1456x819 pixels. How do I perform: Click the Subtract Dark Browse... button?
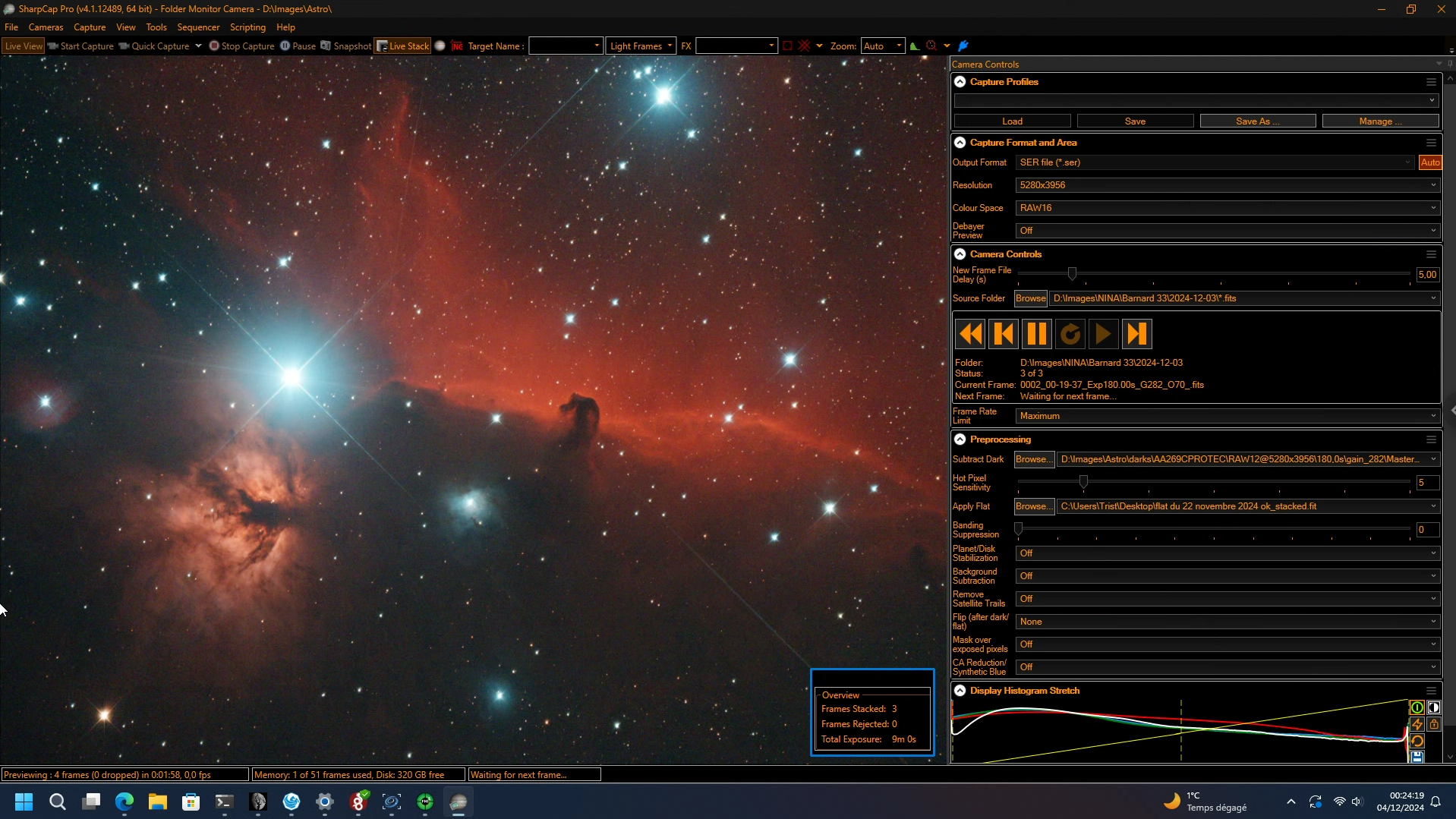(x=1034, y=459)
